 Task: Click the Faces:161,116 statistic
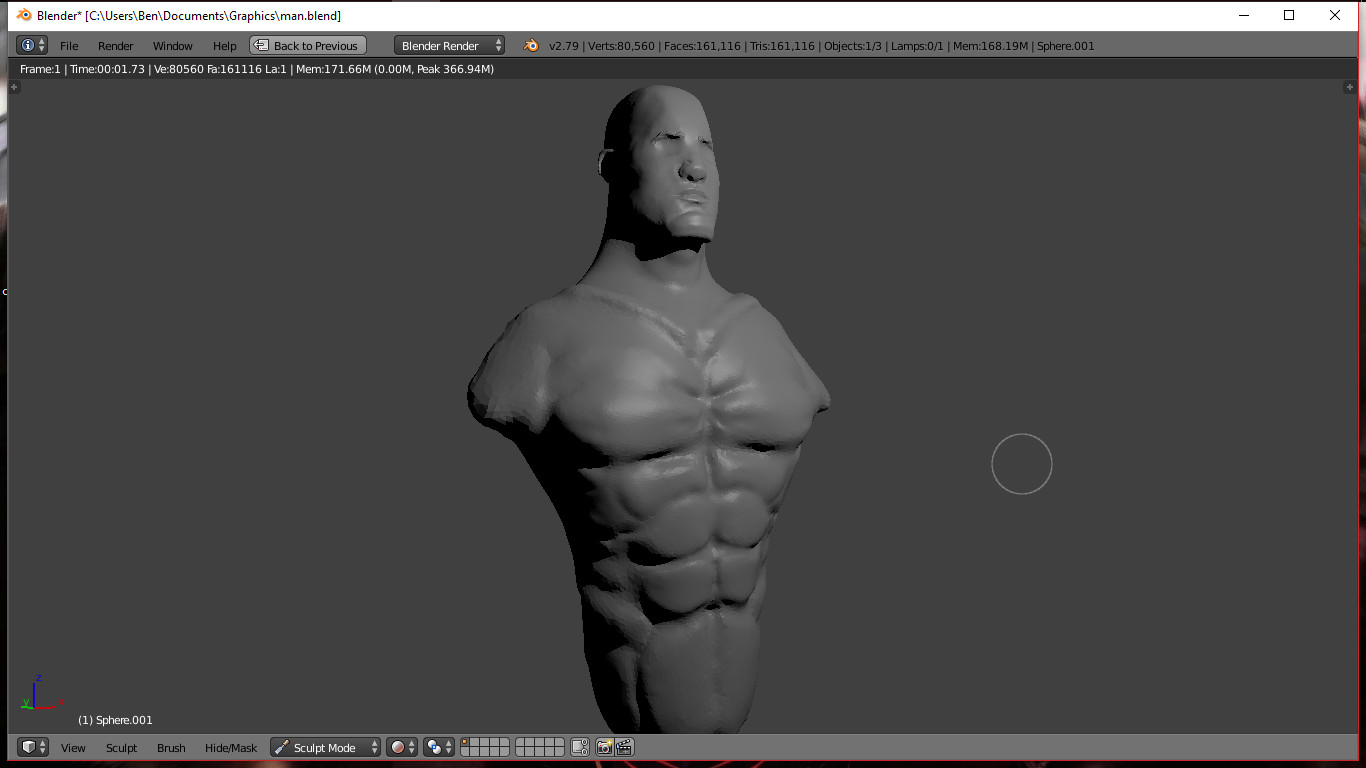702,46
